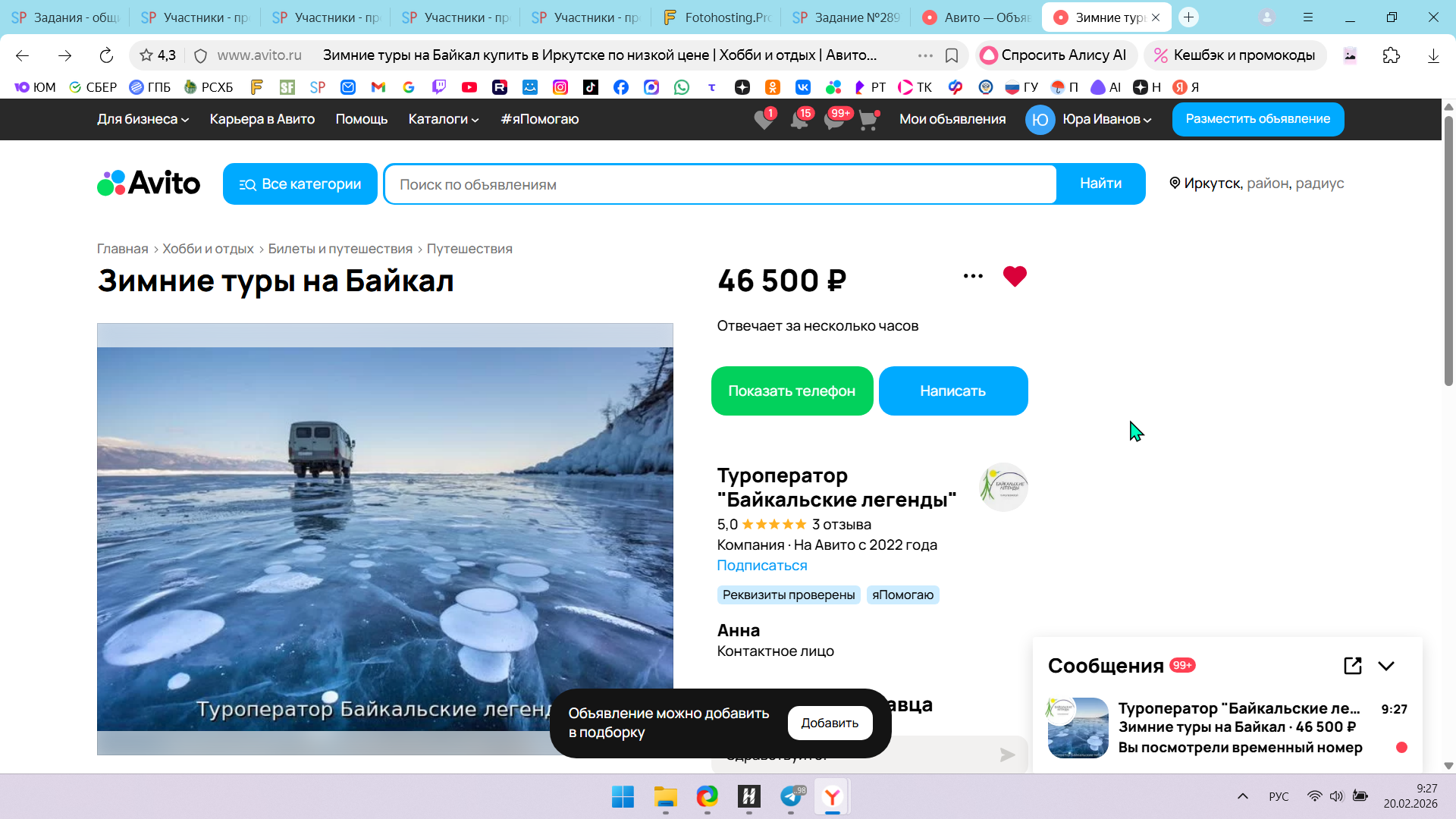The height and width of the screenshot is (819, 1456).
Task: Expand Каталоги dropdown menu
Action: pyautogui.click(x=443, y=119)
